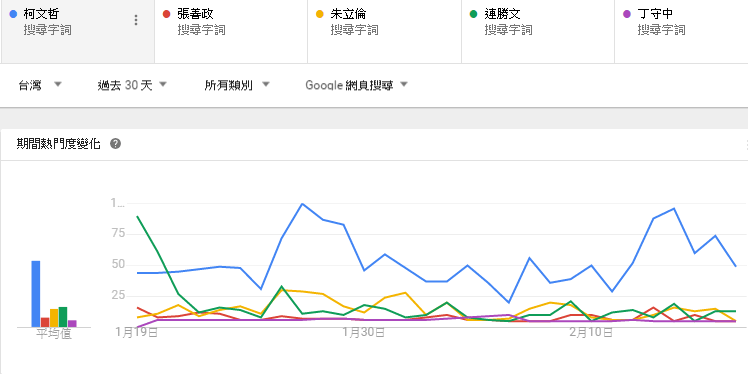Click the blue dot next to 柯文哲
This screenshot has height=374, width=748.
coord(13,14)
